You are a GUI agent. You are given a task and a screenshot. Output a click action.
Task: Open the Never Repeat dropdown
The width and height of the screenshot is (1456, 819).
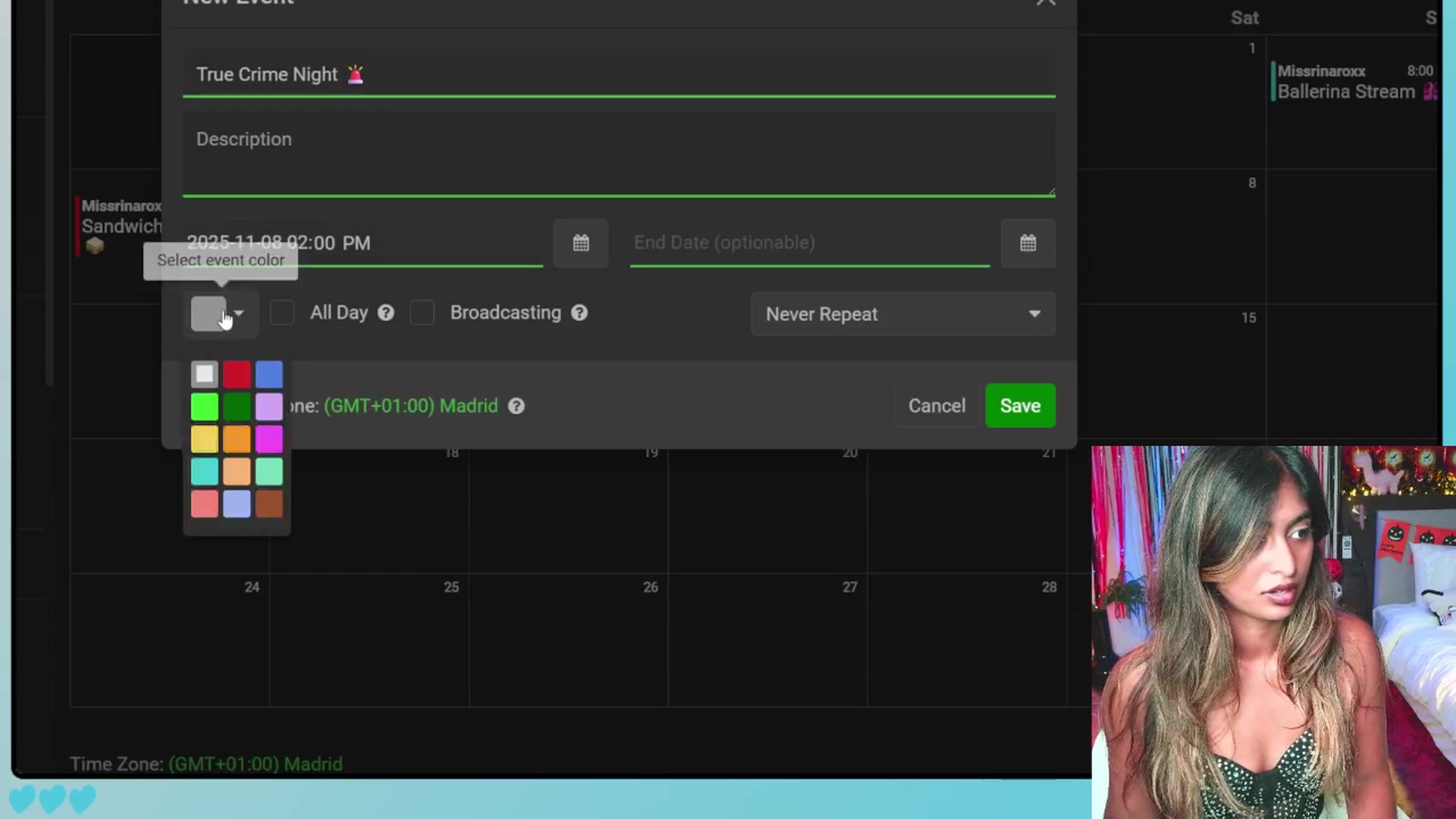[902, 314]
